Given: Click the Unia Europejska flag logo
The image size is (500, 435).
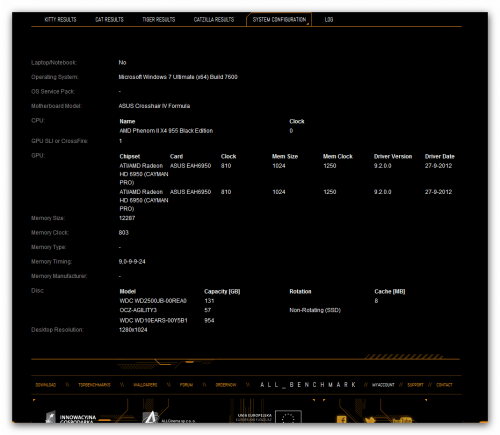Looking at the screenshot, I should [x=288, y=417].
